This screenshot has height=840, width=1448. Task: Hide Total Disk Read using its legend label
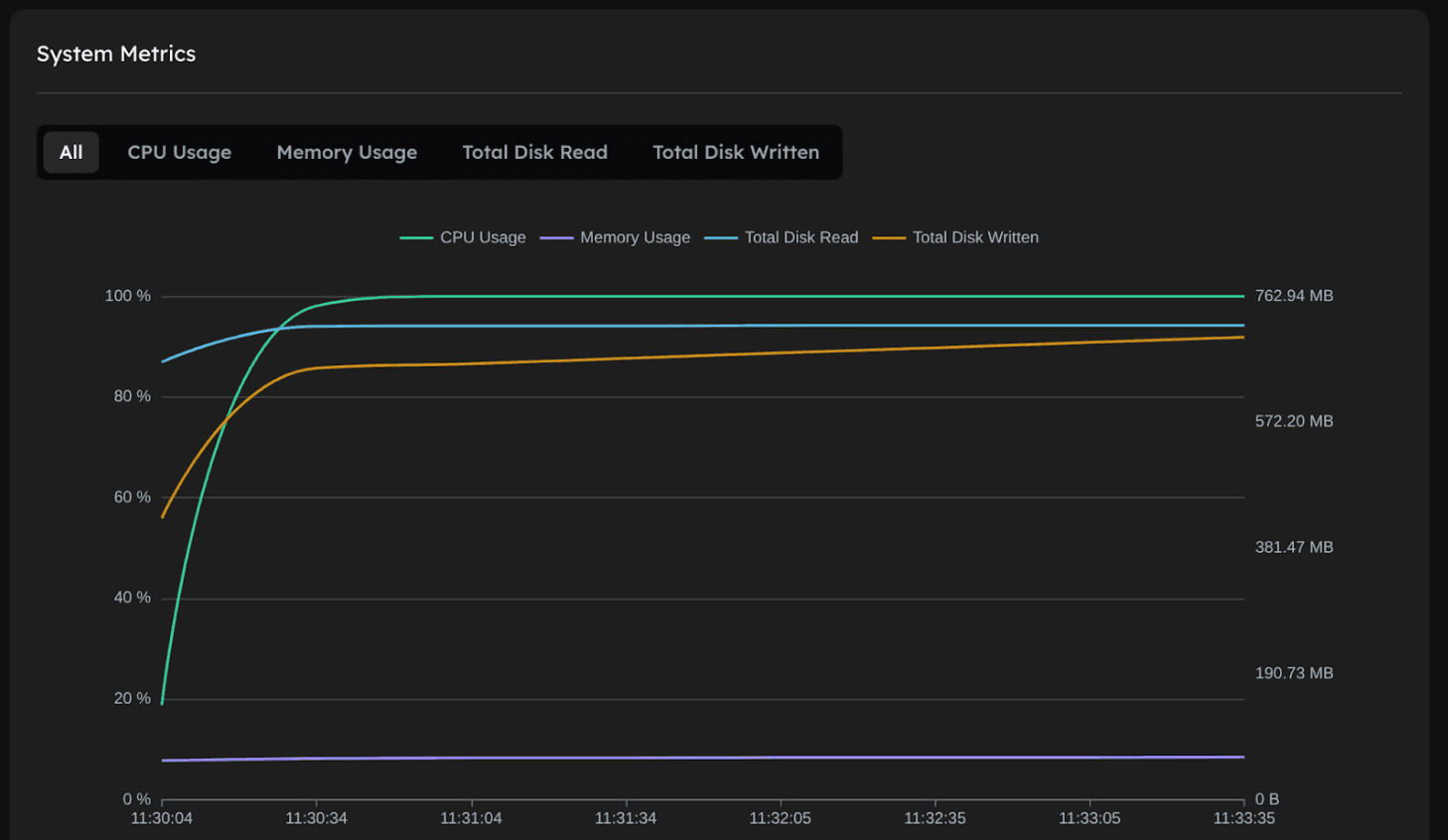tap(800, 237)
